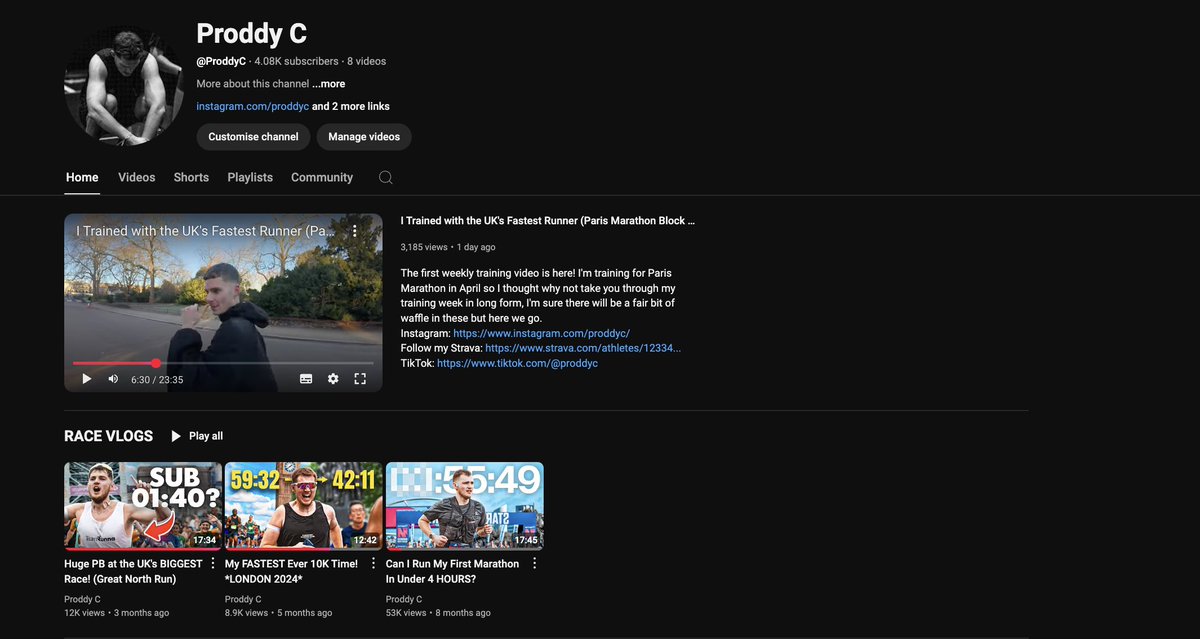This screenshot has height=639, width=1200.
Task: Open the Instagram link in the description
Action: [541, 333]
